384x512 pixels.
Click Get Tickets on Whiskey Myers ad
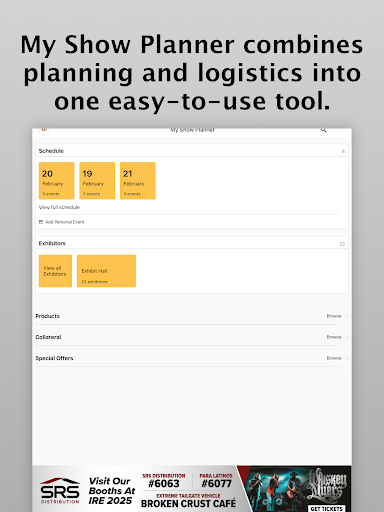pos(326,509)
